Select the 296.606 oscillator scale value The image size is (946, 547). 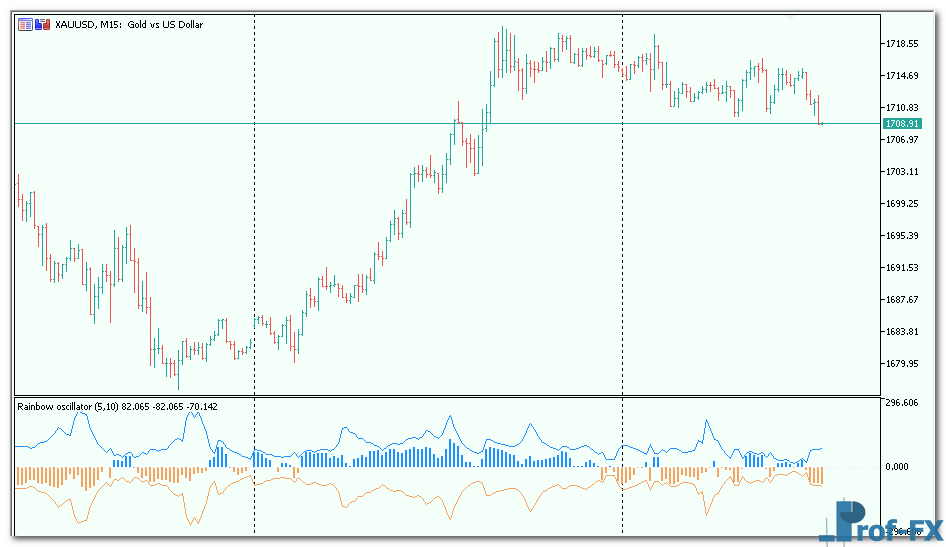901,404
